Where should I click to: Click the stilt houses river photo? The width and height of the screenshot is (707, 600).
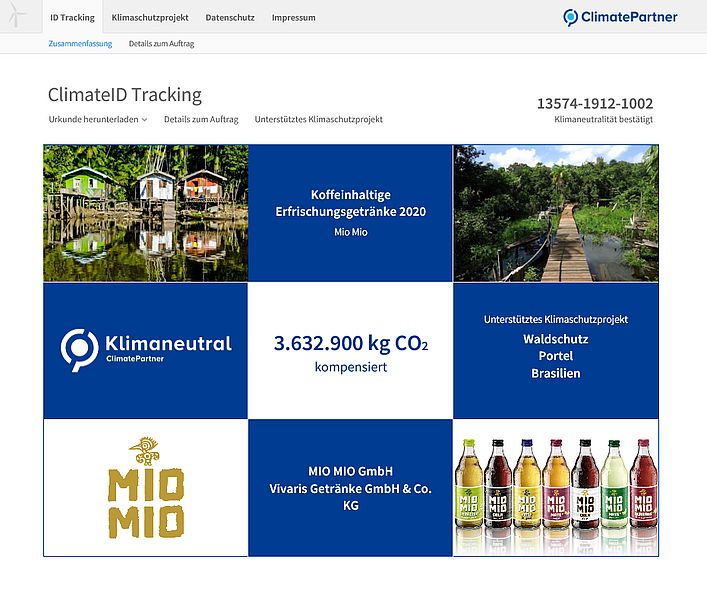pos(146,213)
